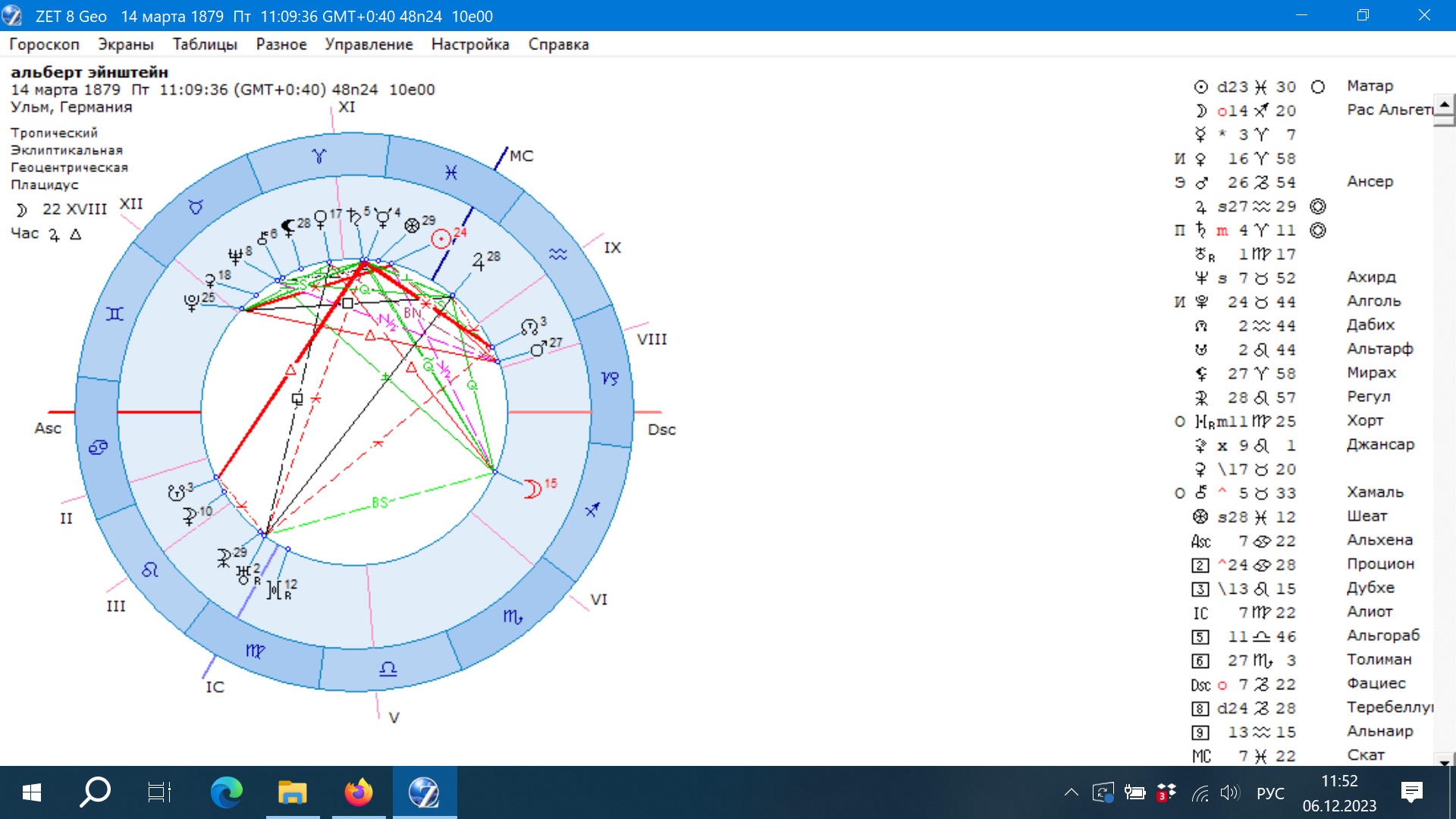
Task: Open the Windows notification center
Action: [x=1411, y=792]
